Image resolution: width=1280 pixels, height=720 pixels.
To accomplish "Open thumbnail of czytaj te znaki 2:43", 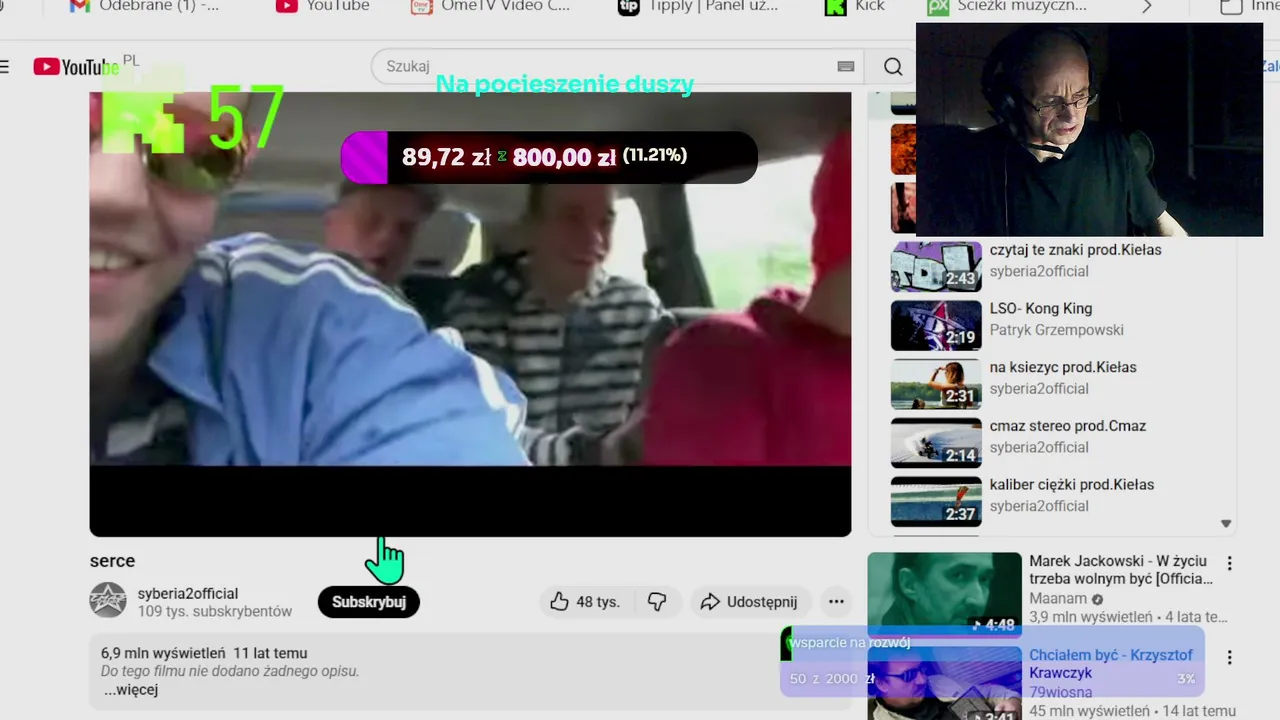I will pos(936,267).
